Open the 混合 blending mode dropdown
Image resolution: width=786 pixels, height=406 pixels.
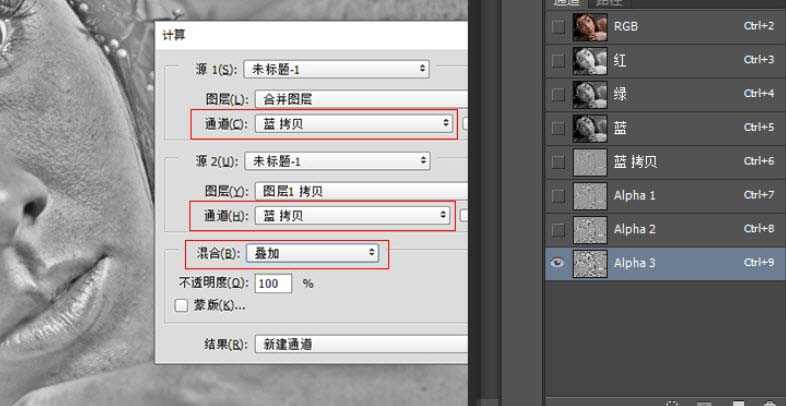(x=313, y=253)
